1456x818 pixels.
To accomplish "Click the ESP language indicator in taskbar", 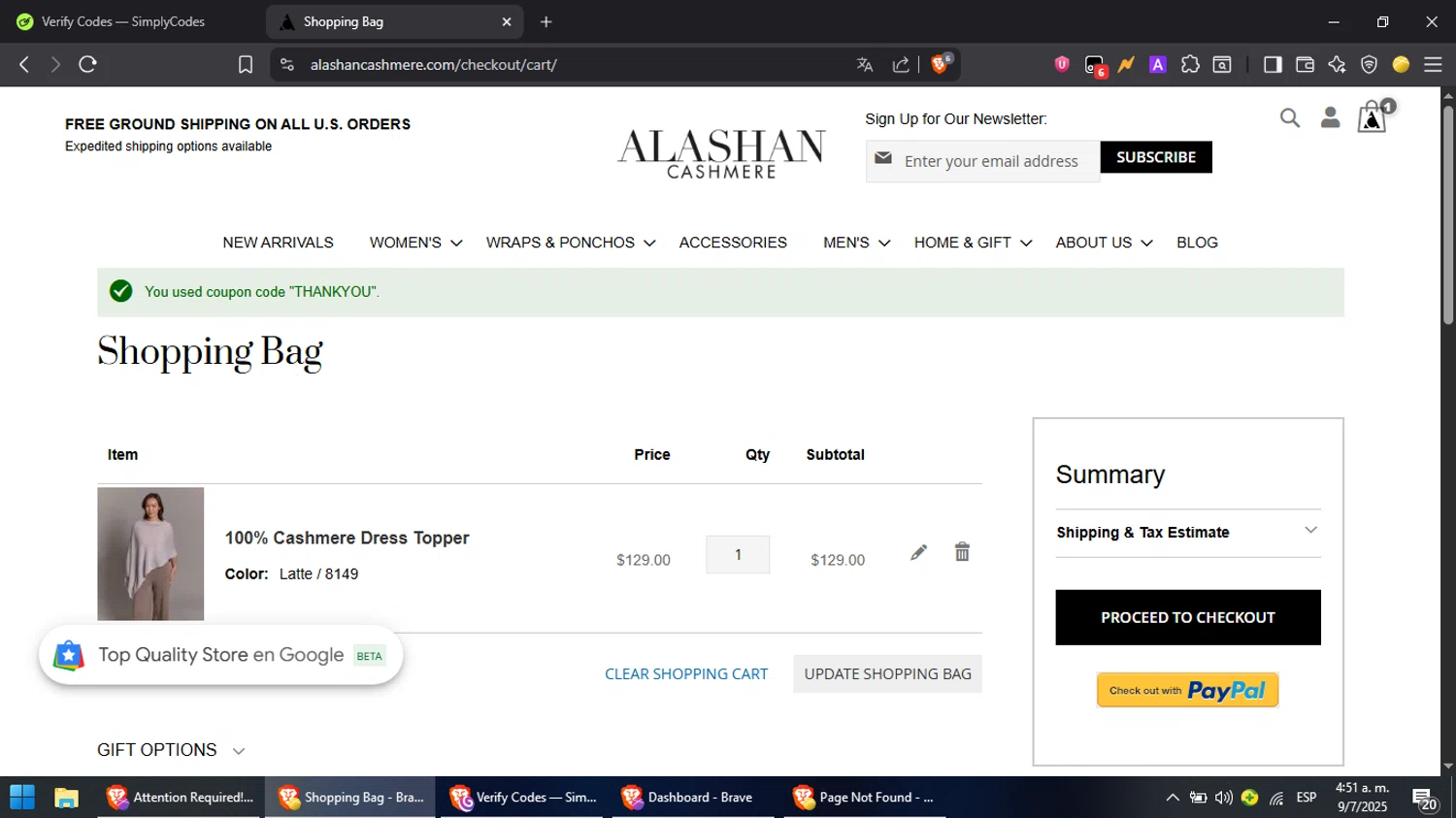I will 1307,798.
